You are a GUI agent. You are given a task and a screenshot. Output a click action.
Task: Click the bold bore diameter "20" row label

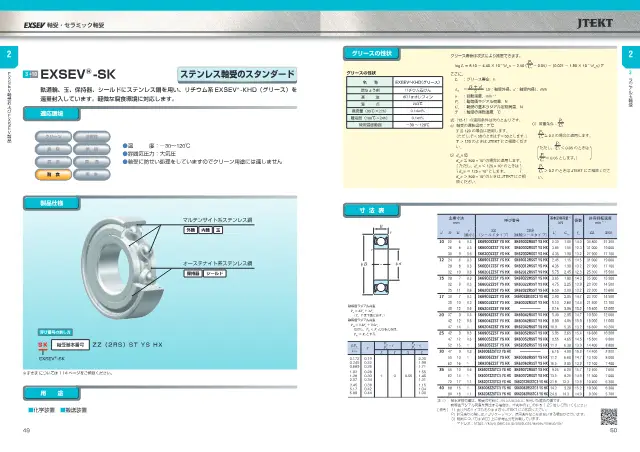tap(441, 315)
